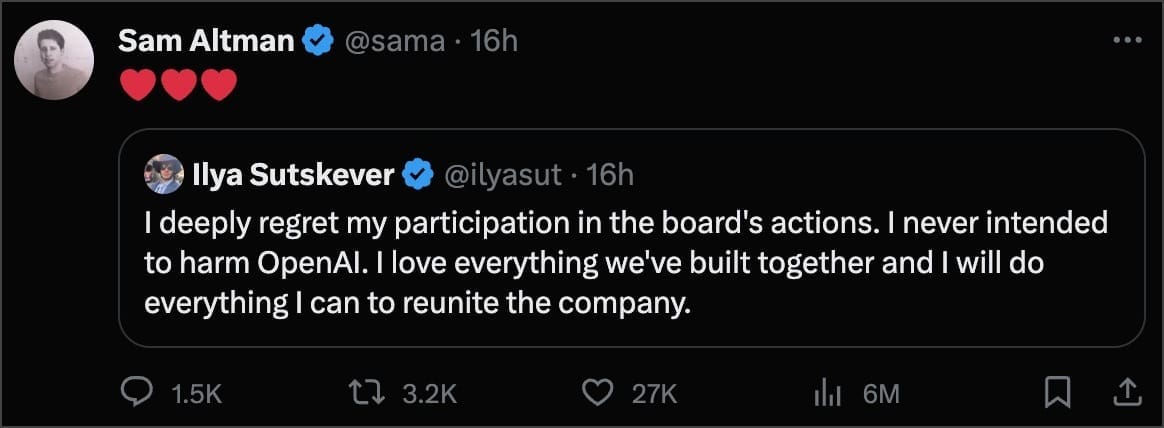This screenshot has width=1164, height=428.
Task: Click the share upload arrow icon
Action: 1125,392
